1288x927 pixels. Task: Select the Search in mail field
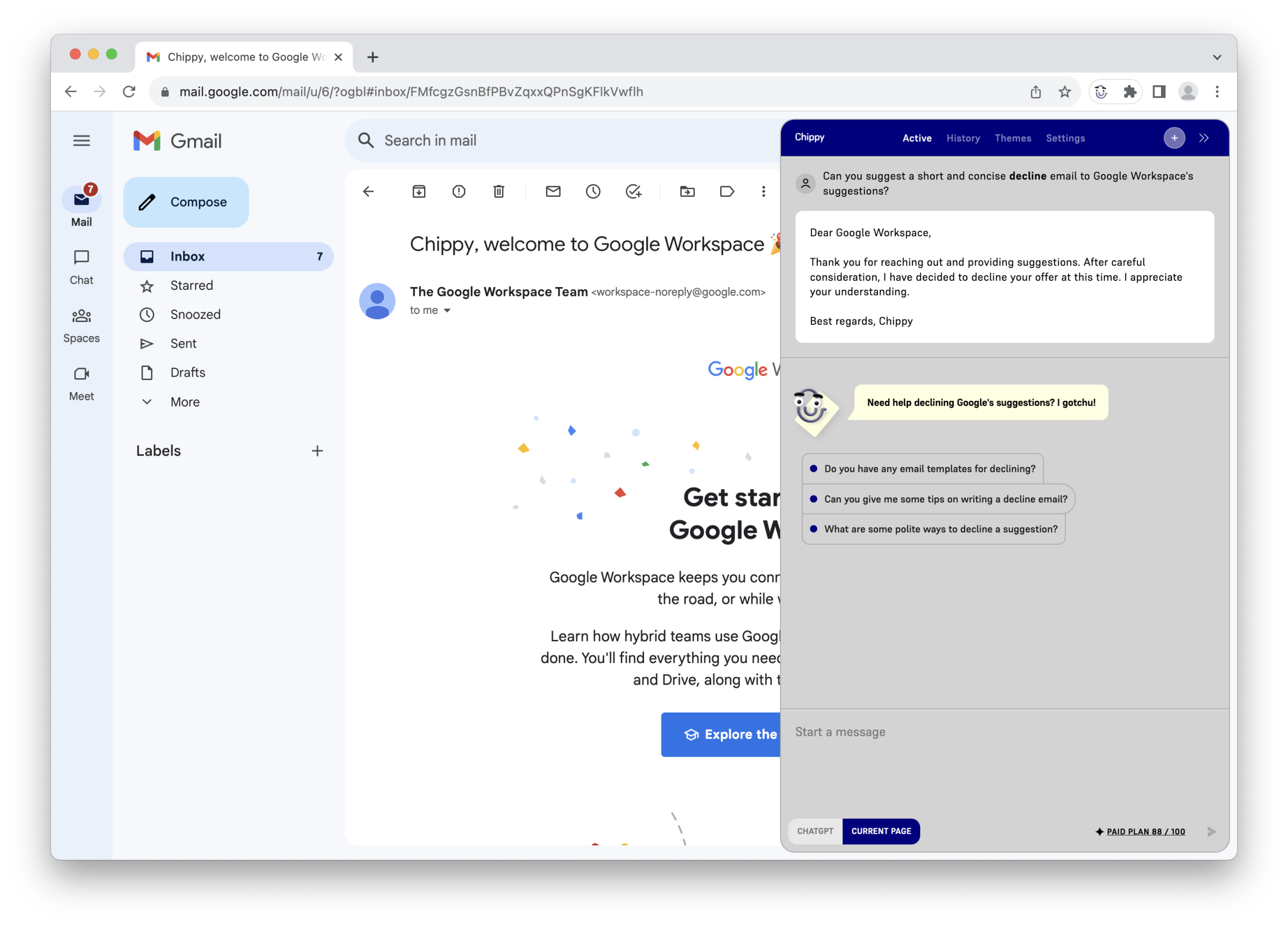[x=559, y=139]
